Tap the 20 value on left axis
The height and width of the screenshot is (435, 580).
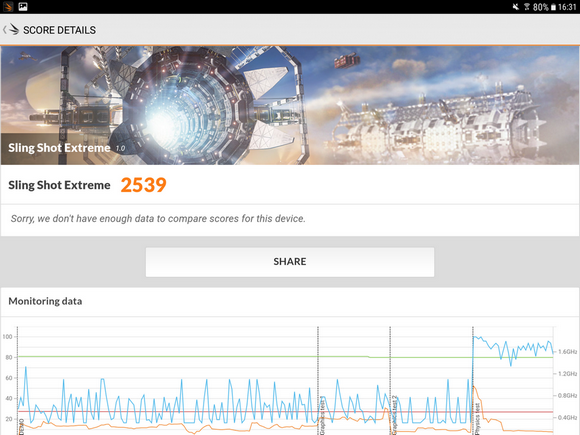click(9, 419)
